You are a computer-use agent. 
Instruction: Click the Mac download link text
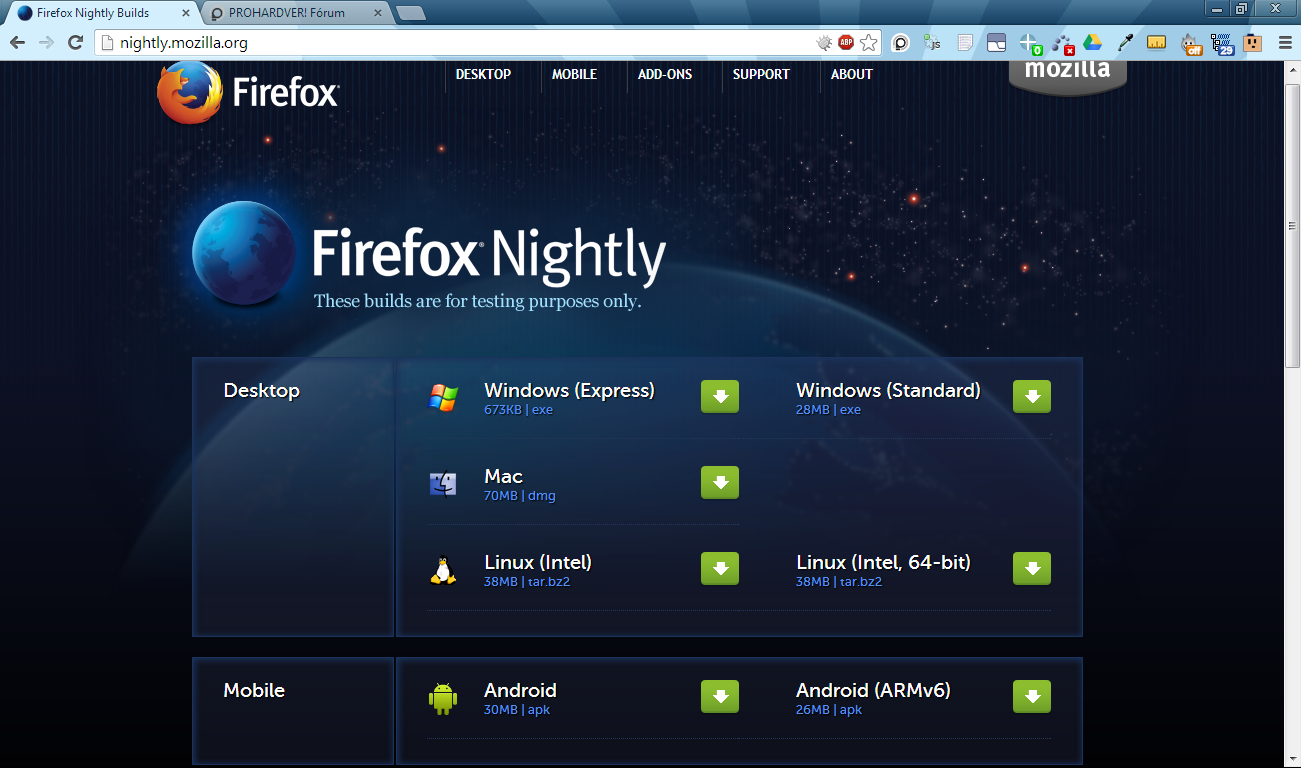click(503, 476)
